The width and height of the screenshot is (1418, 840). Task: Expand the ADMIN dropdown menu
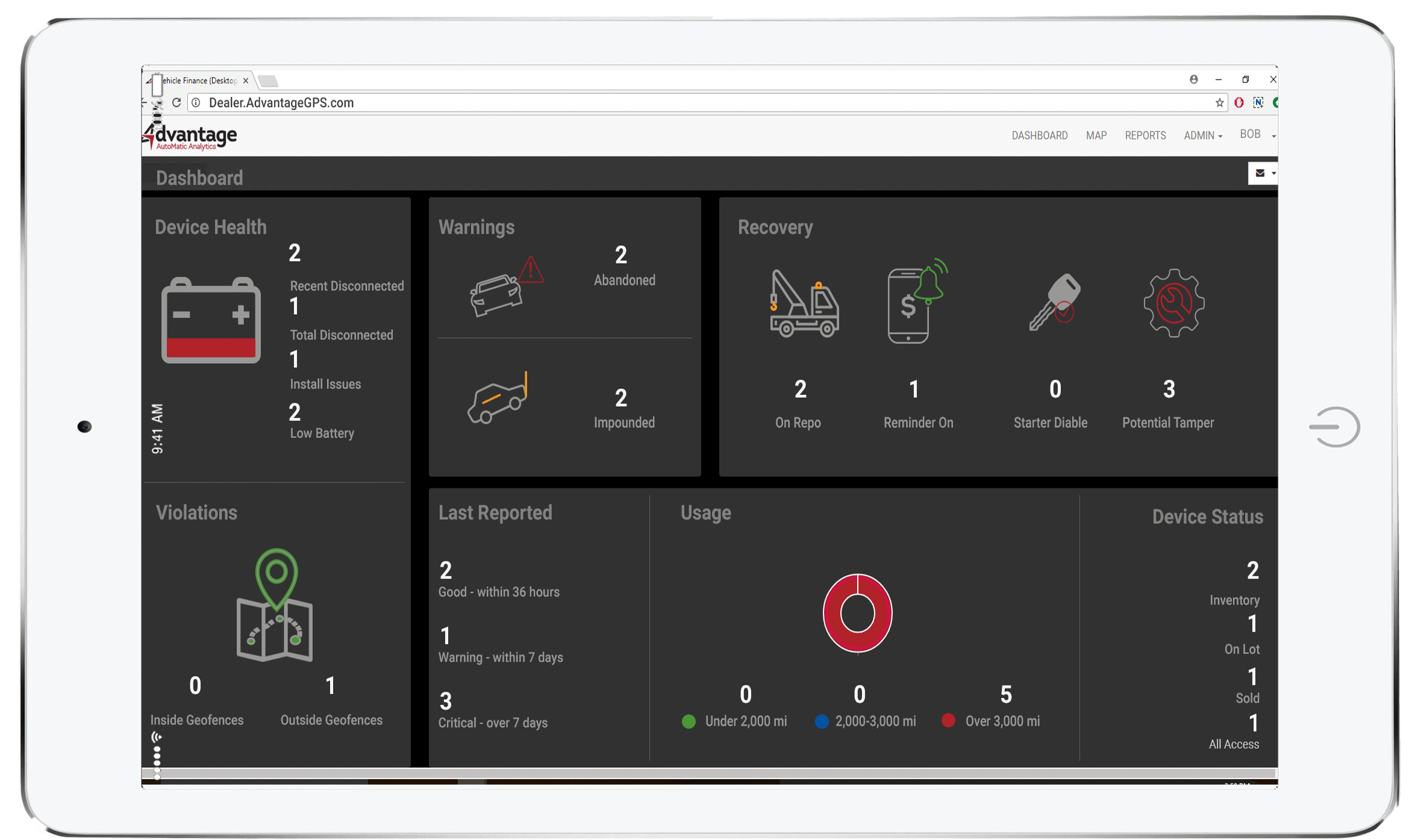(x=1202, y=136)
